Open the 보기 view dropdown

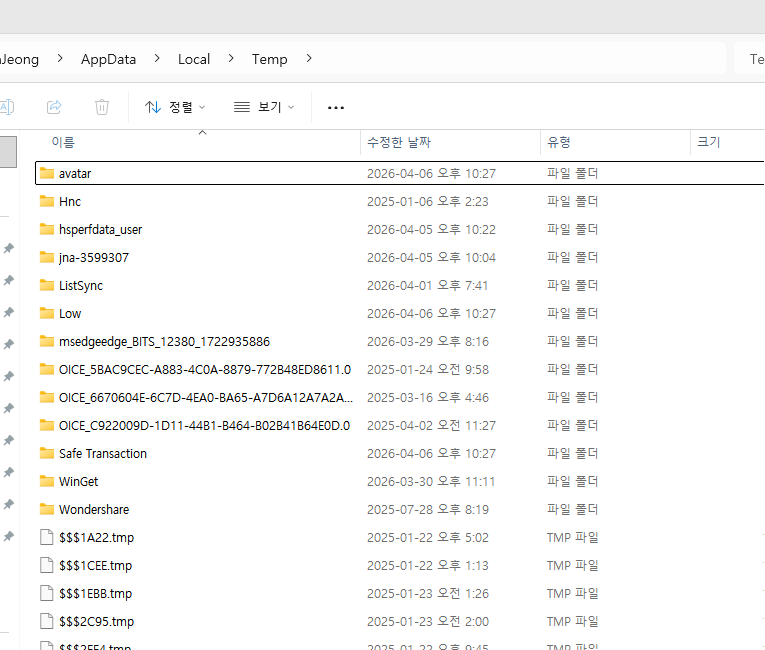coord(264,107)
